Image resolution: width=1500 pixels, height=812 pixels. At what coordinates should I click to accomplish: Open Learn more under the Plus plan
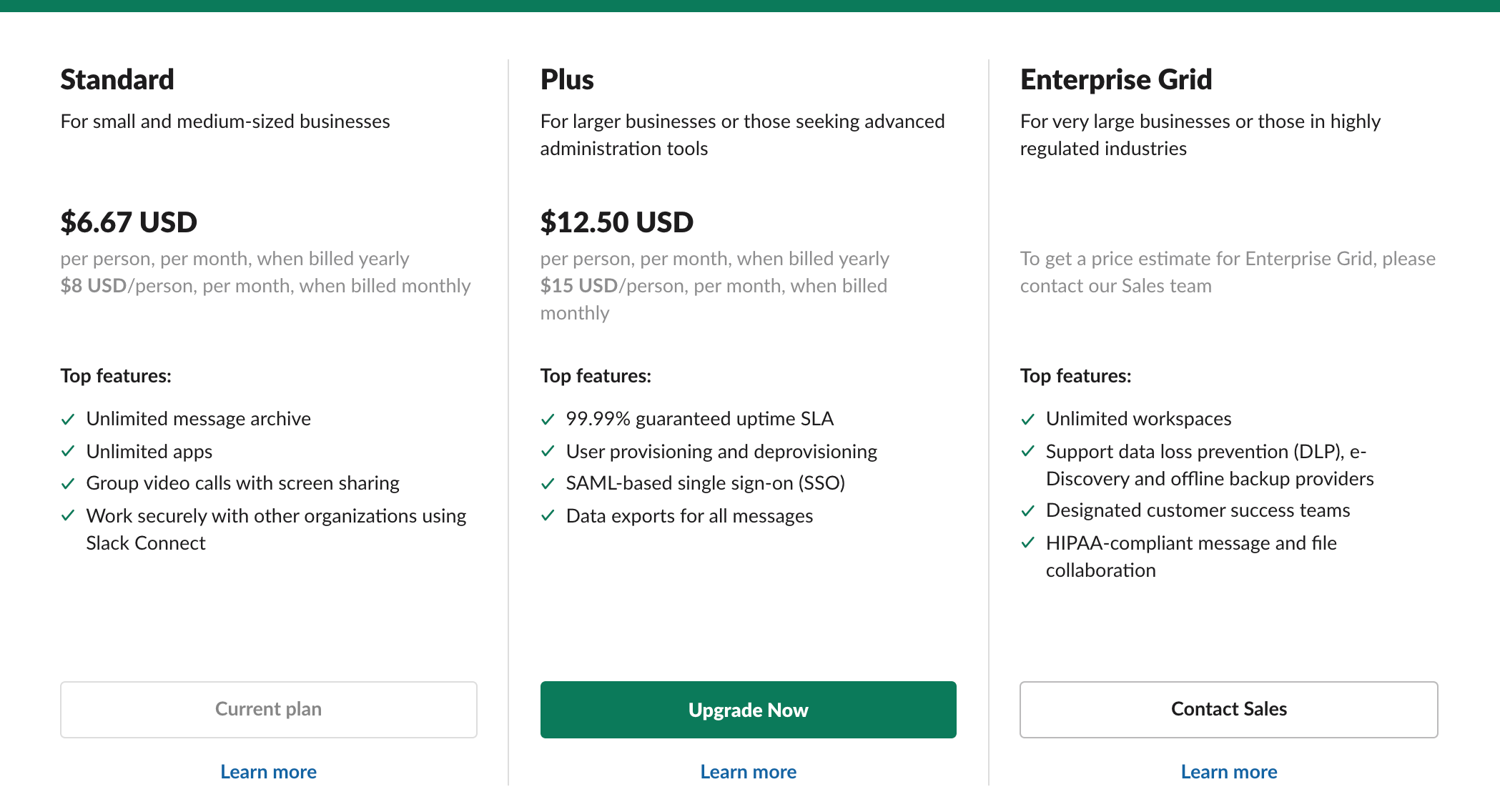[748, 771]
